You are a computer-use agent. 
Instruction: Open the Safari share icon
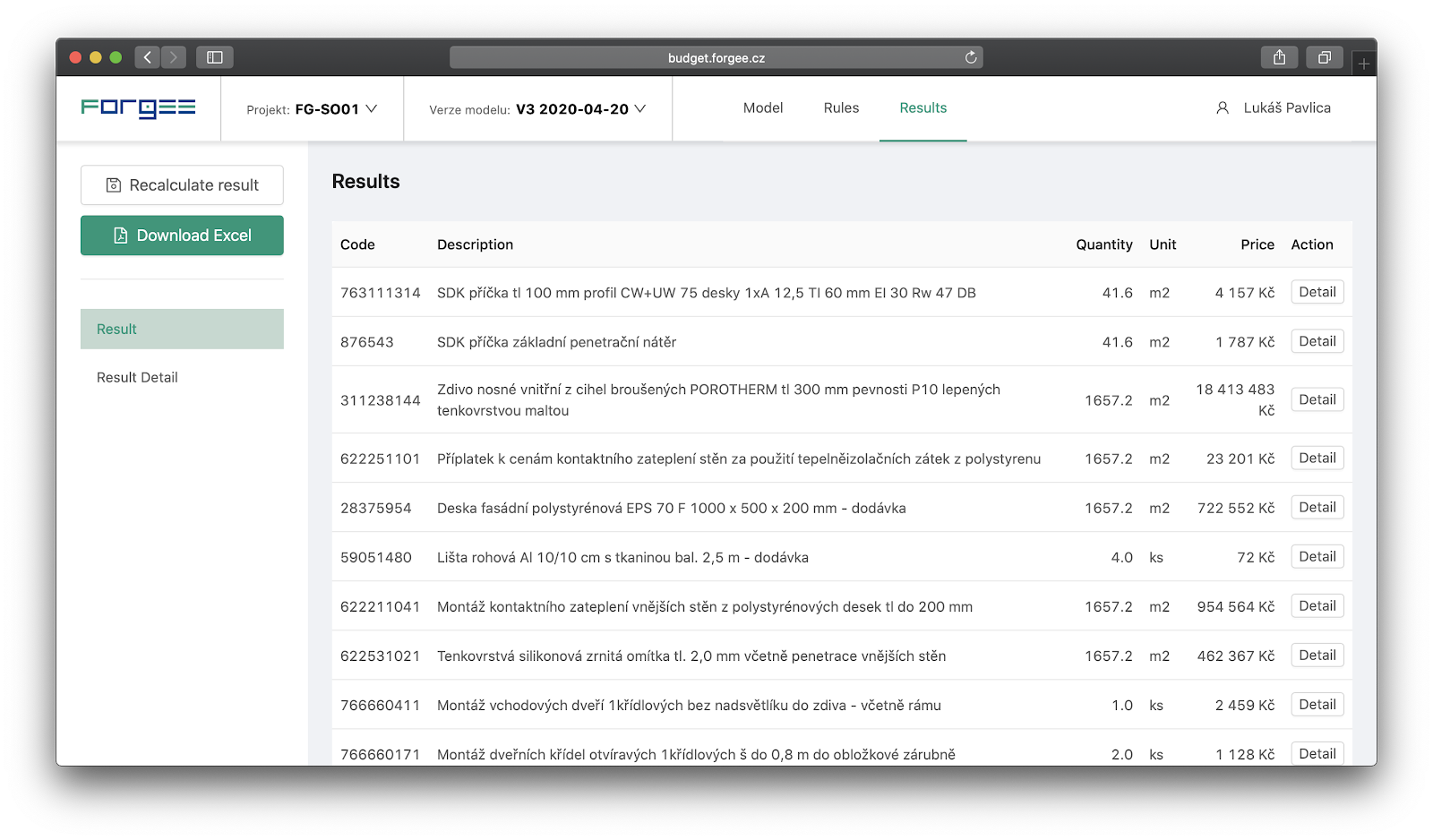coord(1280,57)
